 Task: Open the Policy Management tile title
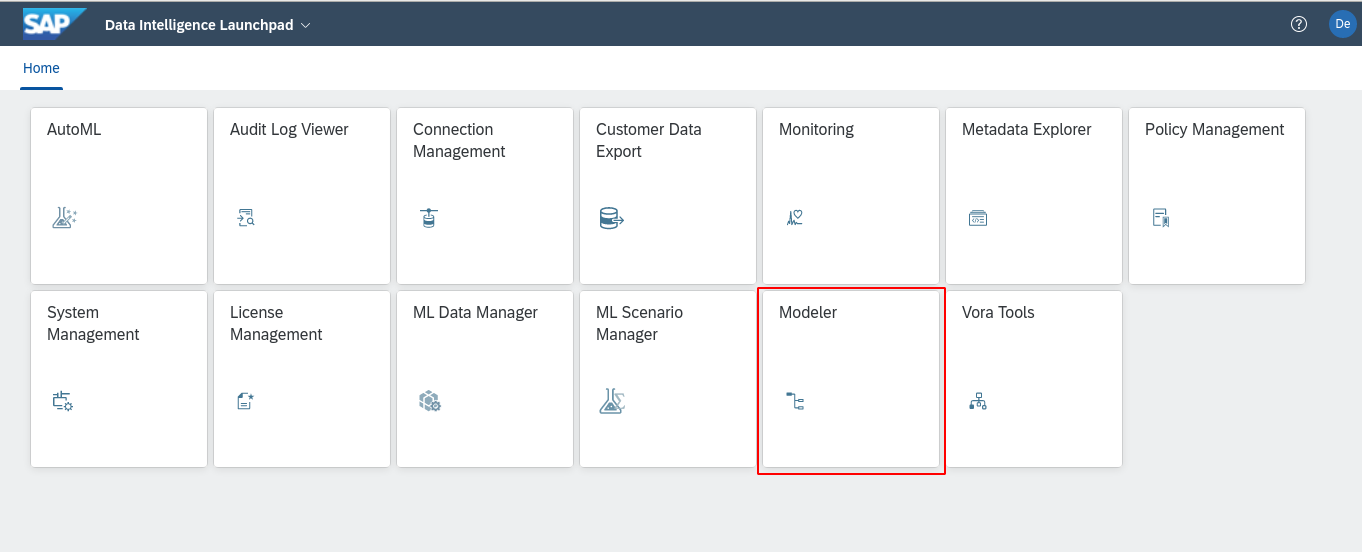pos(1214,129)
